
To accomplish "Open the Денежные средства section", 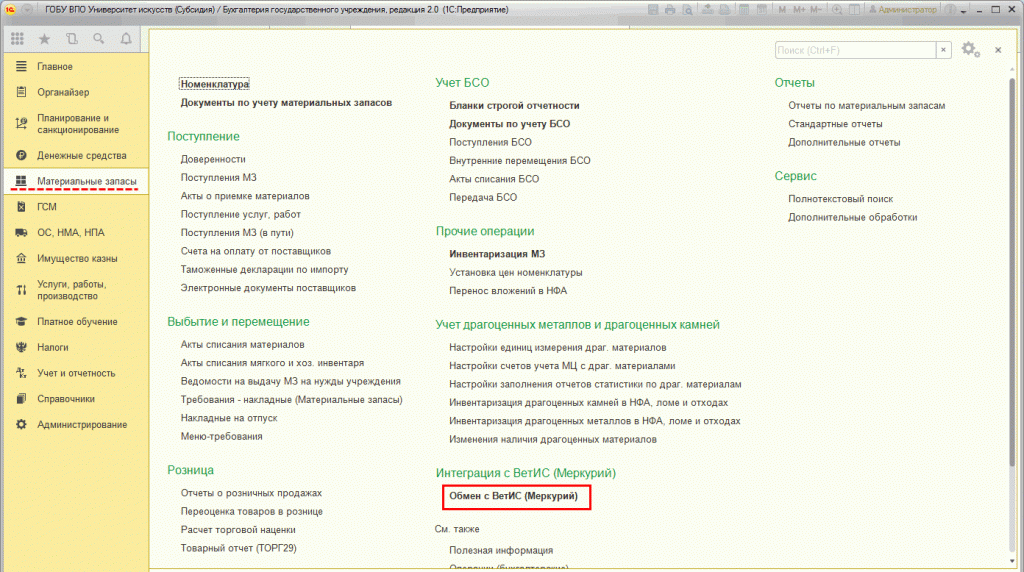I will [x=81, y=156].
